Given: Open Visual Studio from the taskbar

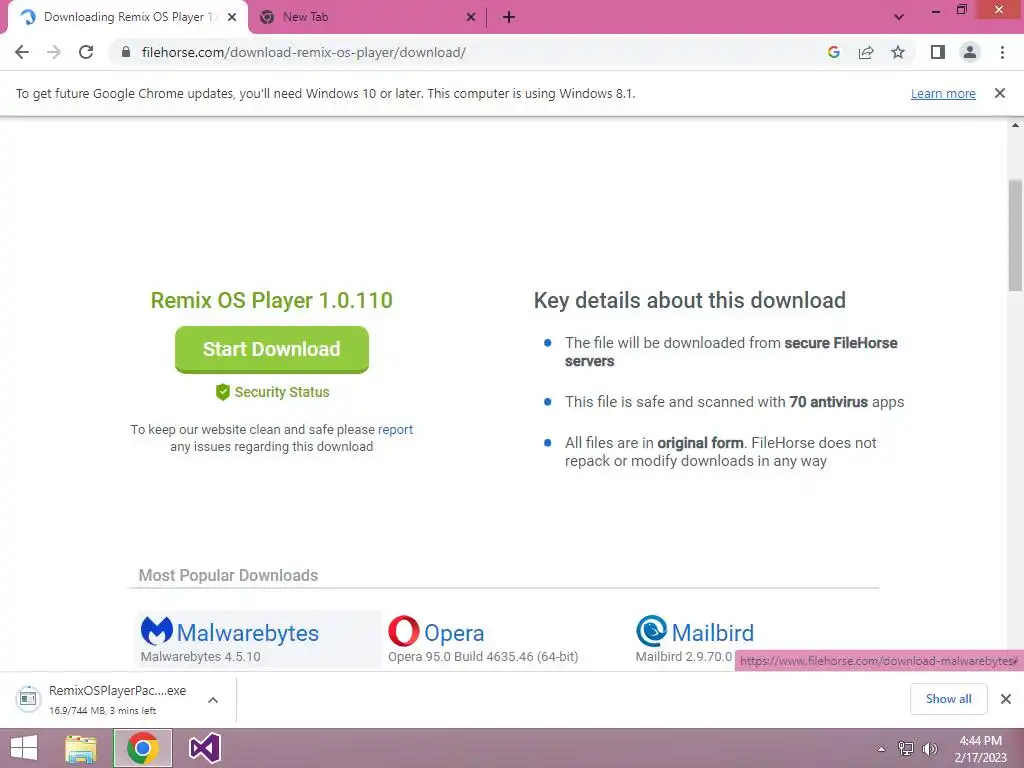Looking at the screenshot, I should (204, 748).
